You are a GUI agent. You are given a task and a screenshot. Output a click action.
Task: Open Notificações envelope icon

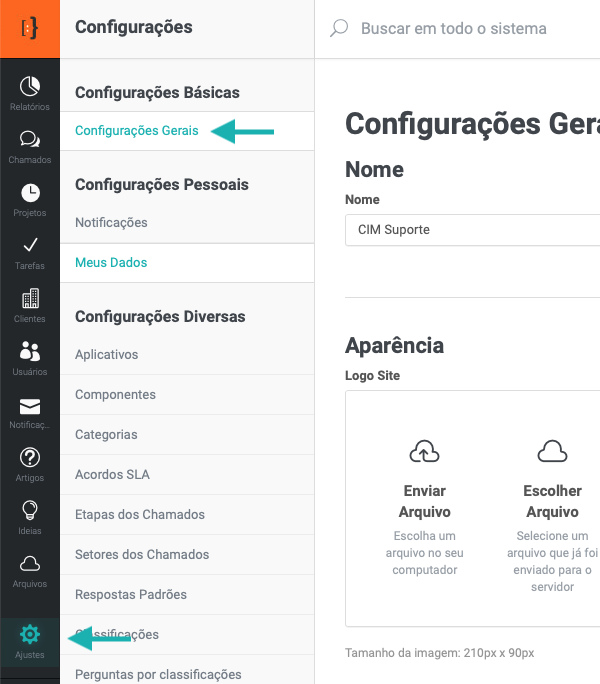coord(30,406)
